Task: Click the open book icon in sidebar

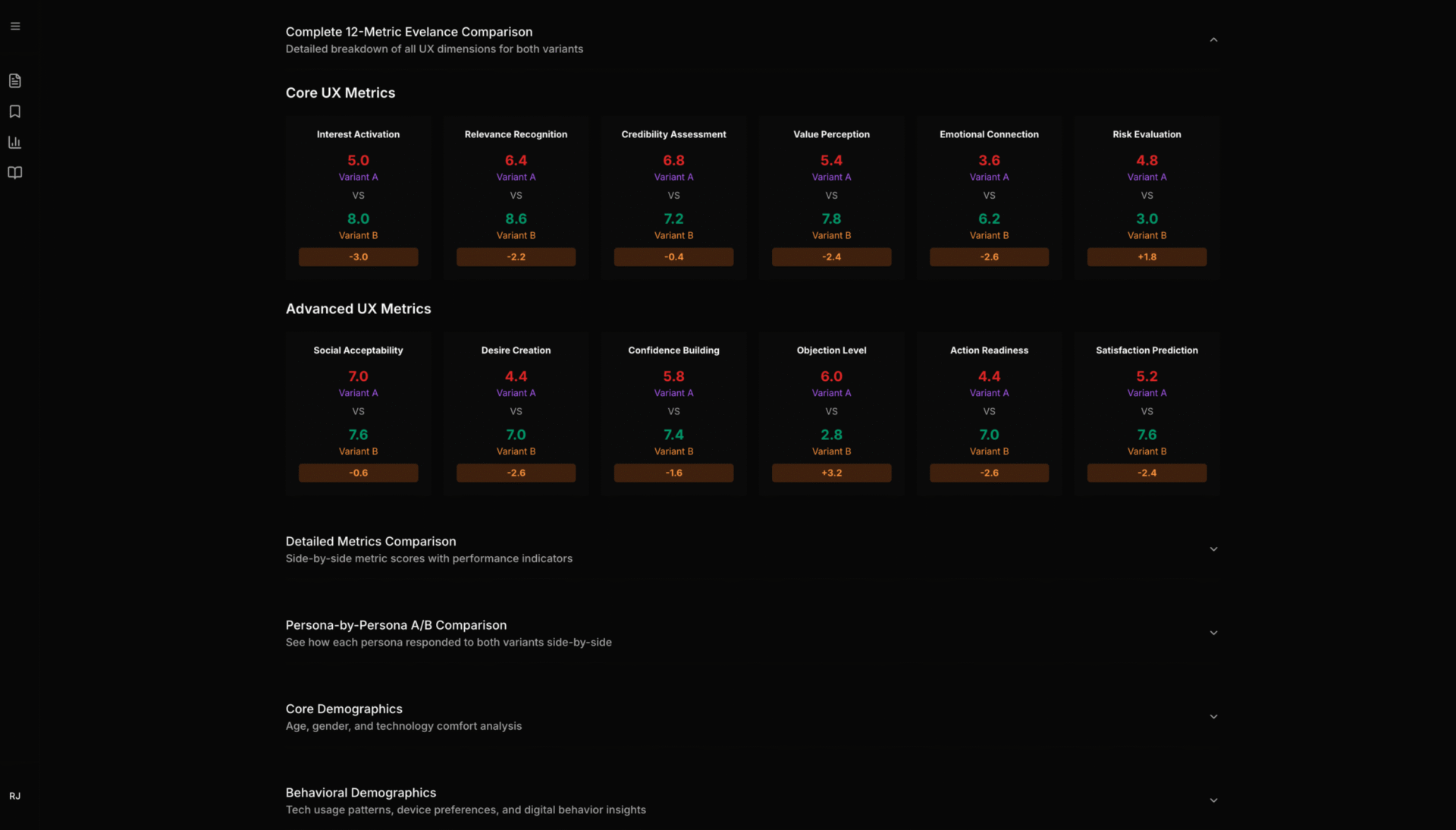Action: click(x=15, y=173)
